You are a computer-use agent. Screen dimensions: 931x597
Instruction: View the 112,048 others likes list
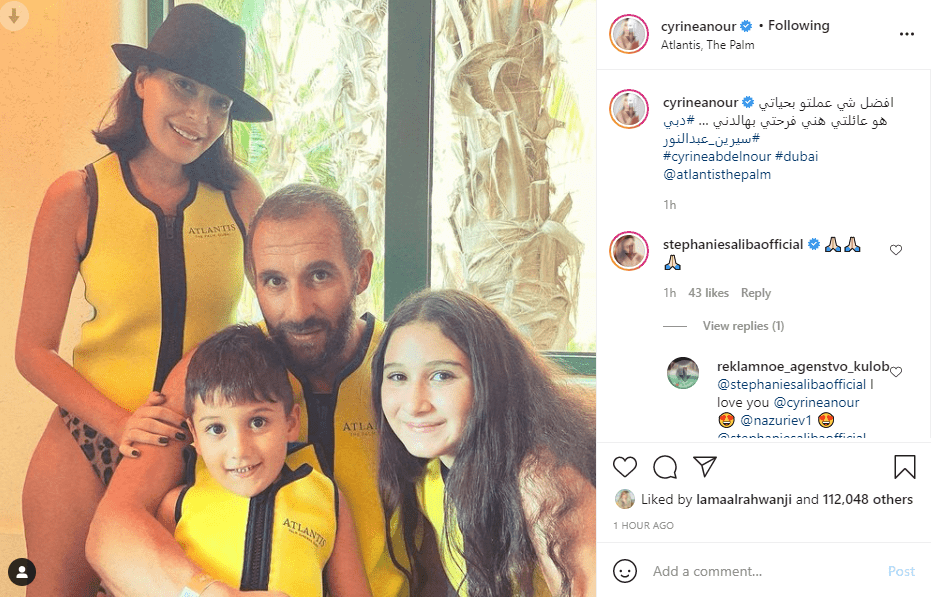point(867,500)
